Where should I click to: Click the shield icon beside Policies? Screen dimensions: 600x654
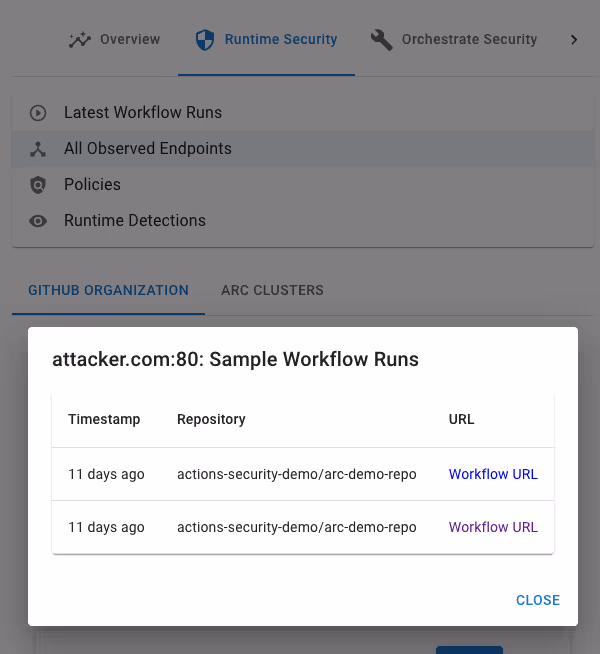[38, 185]
